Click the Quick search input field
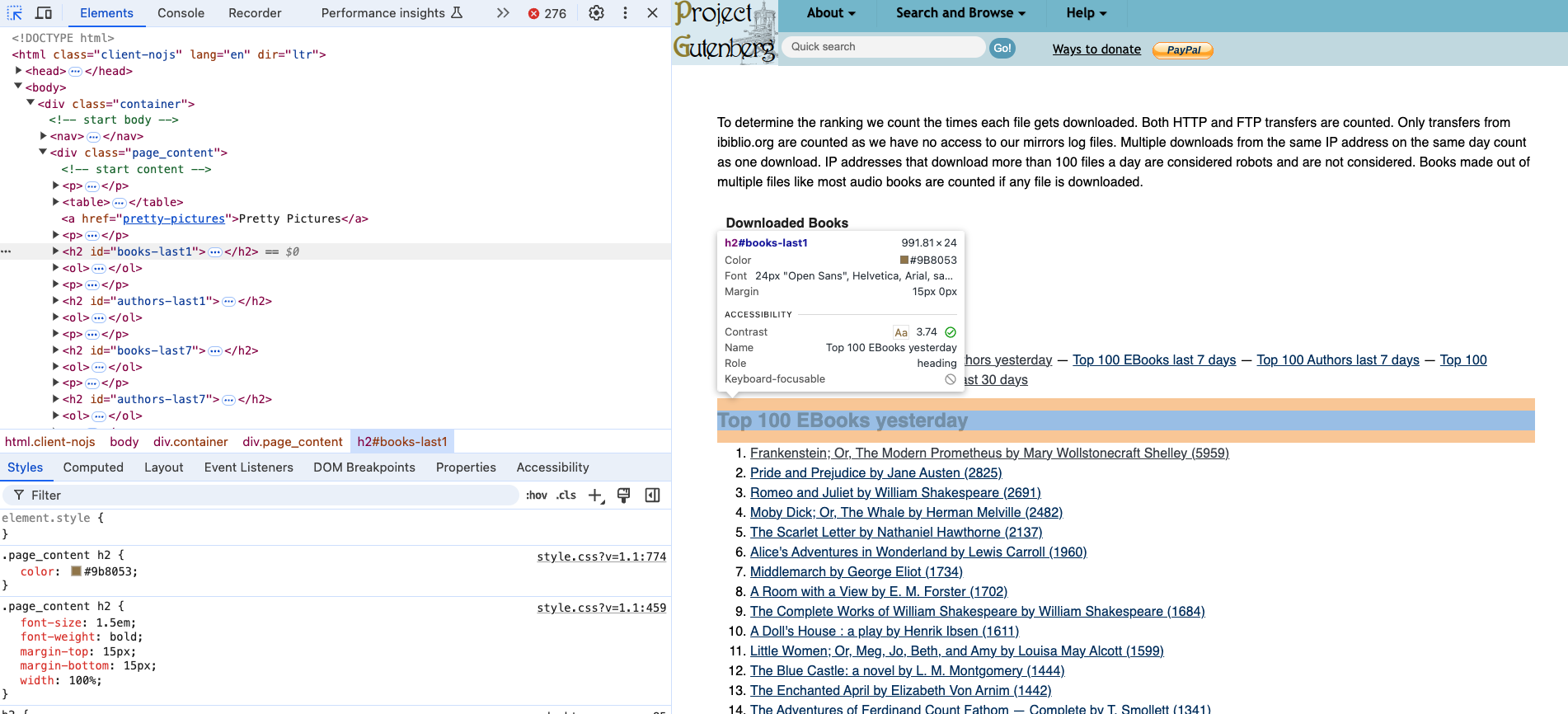This screenshot has width=1568, height=714. [882, 47]
